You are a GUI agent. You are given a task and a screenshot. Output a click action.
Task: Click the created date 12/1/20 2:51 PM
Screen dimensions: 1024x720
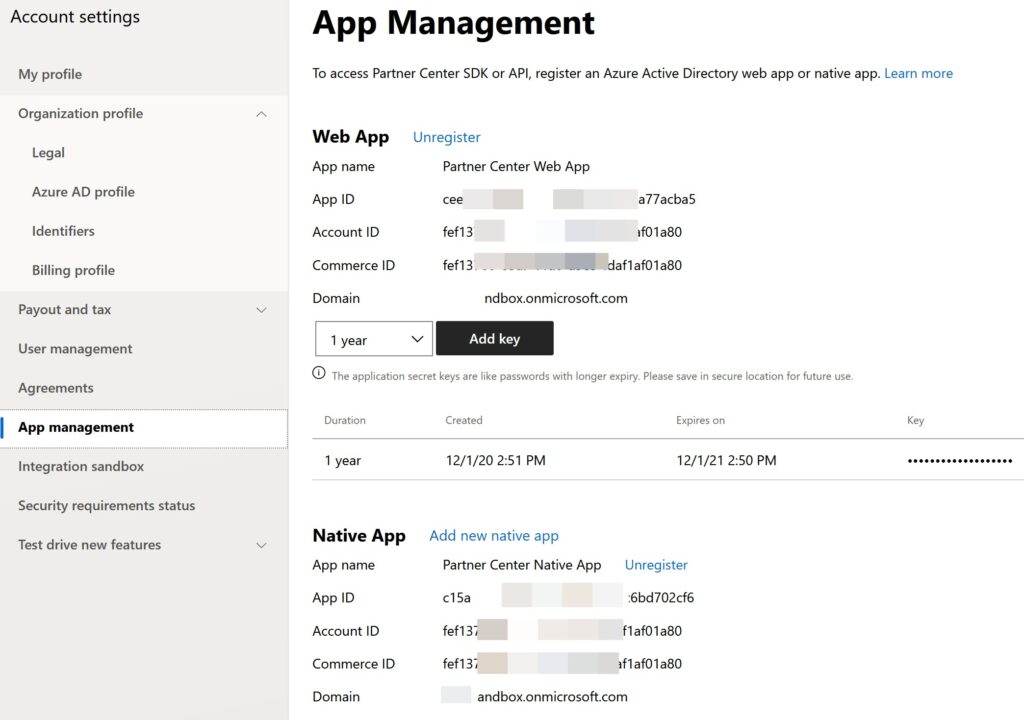(496, 461)
